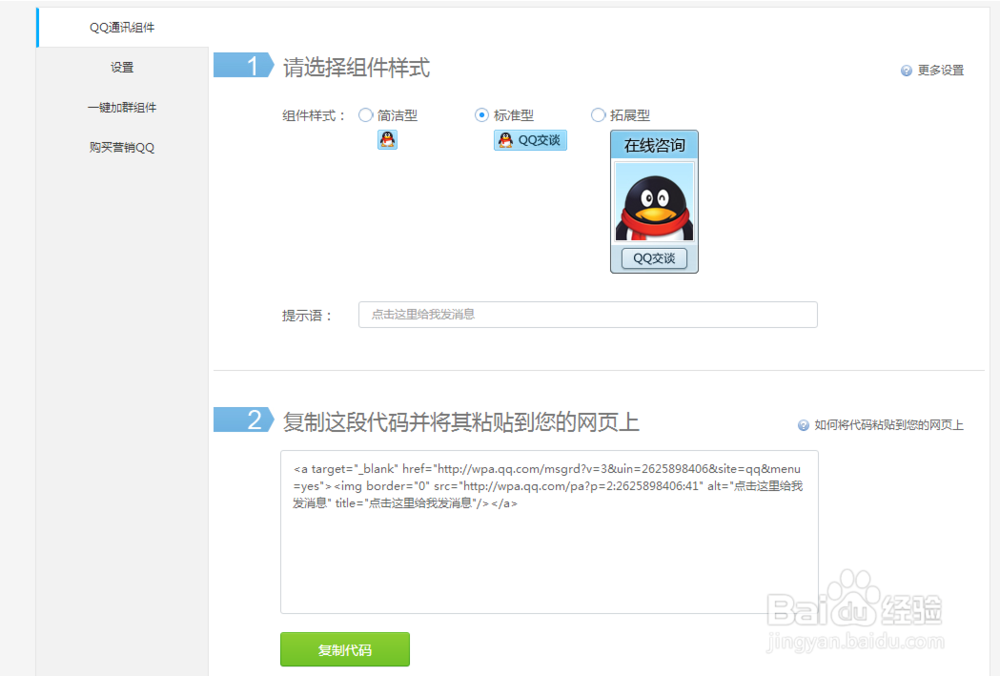Click the 提示语： label
This screenshot has height=676, width=1000.
pyautogui.click(x=308, y=316)
